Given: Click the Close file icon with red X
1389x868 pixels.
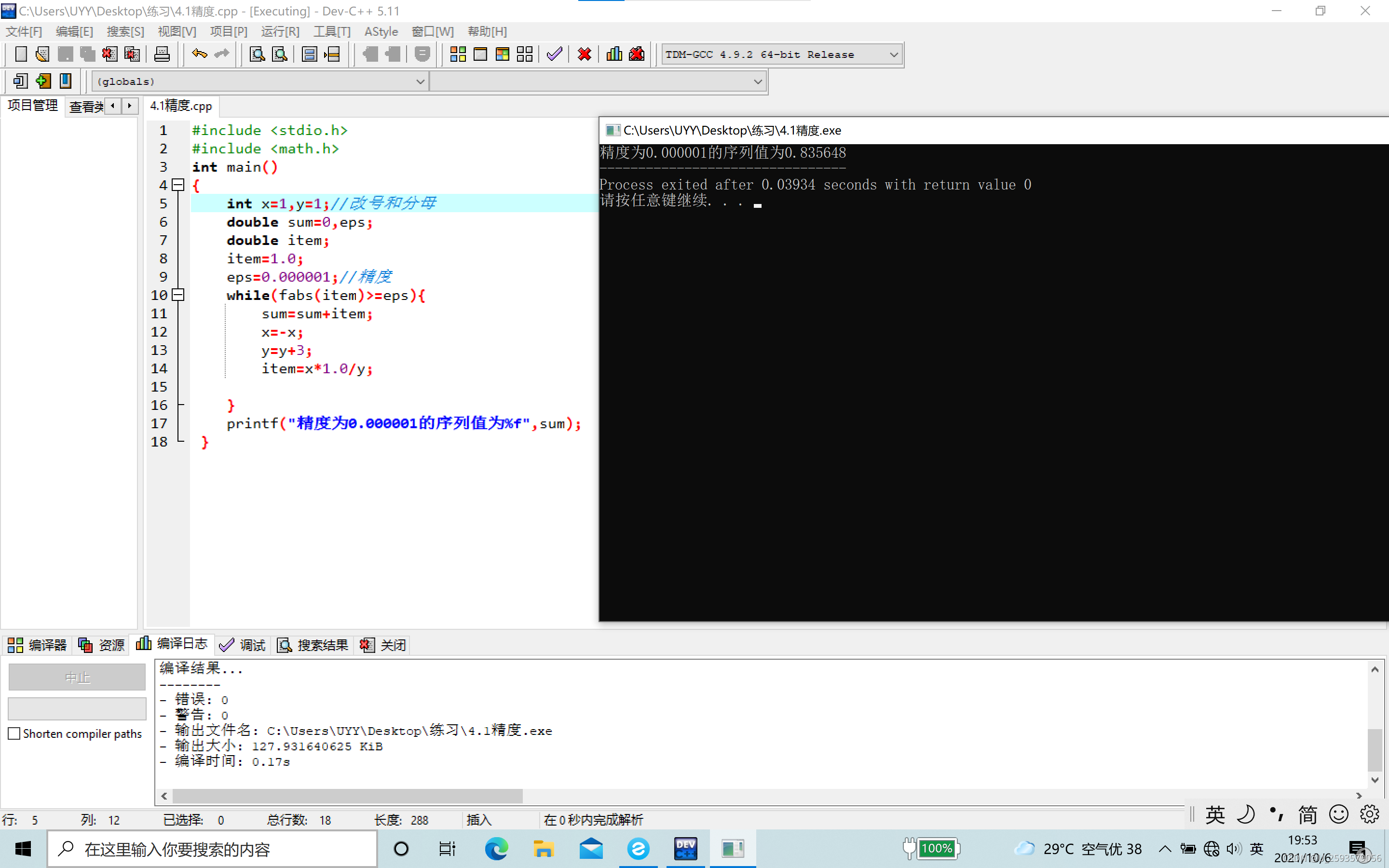Looking at the screenshot, I should [109, 54].
